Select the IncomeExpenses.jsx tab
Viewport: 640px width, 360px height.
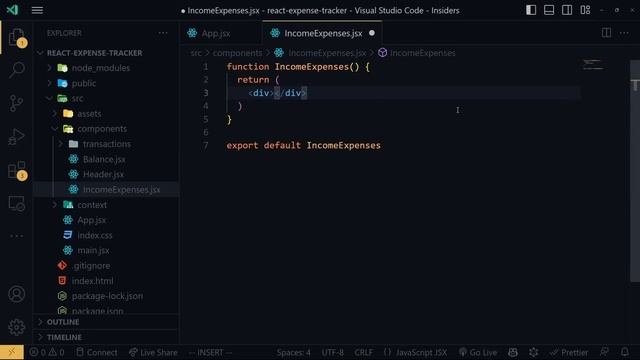322,33
